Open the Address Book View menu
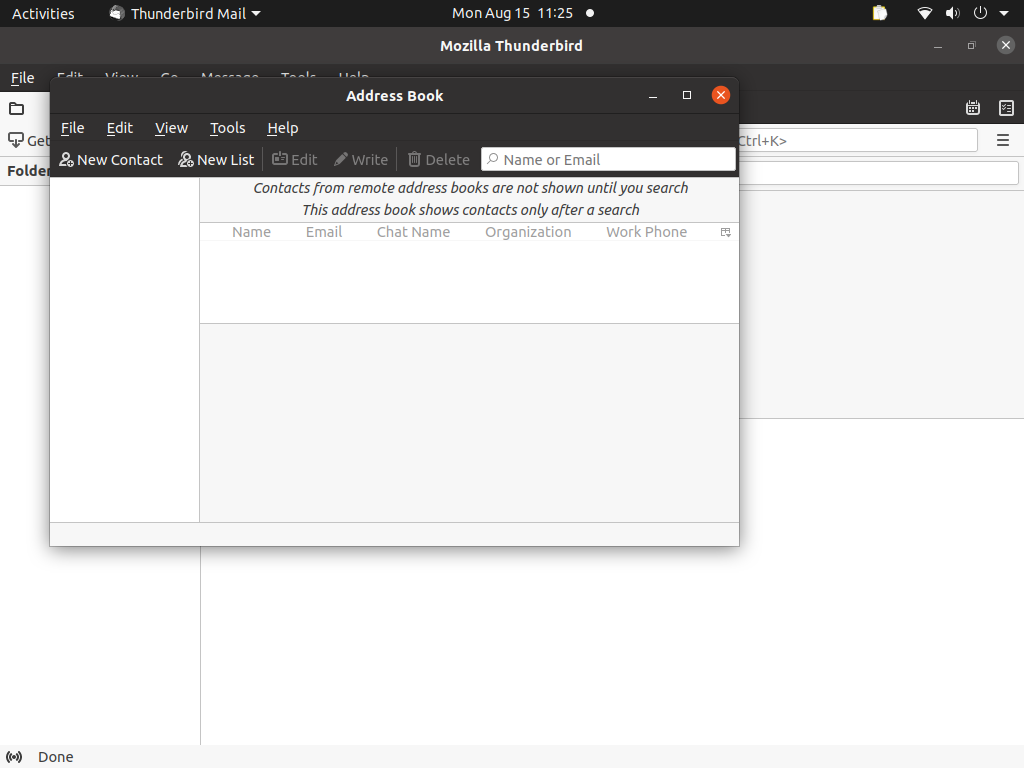 coord(171,128)
